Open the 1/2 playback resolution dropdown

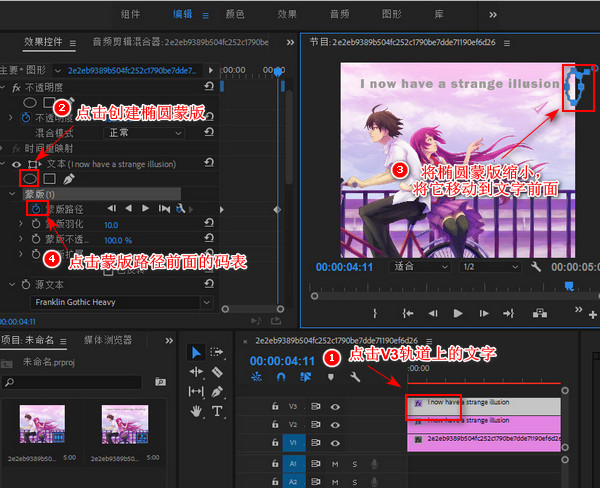pos(490,267)
